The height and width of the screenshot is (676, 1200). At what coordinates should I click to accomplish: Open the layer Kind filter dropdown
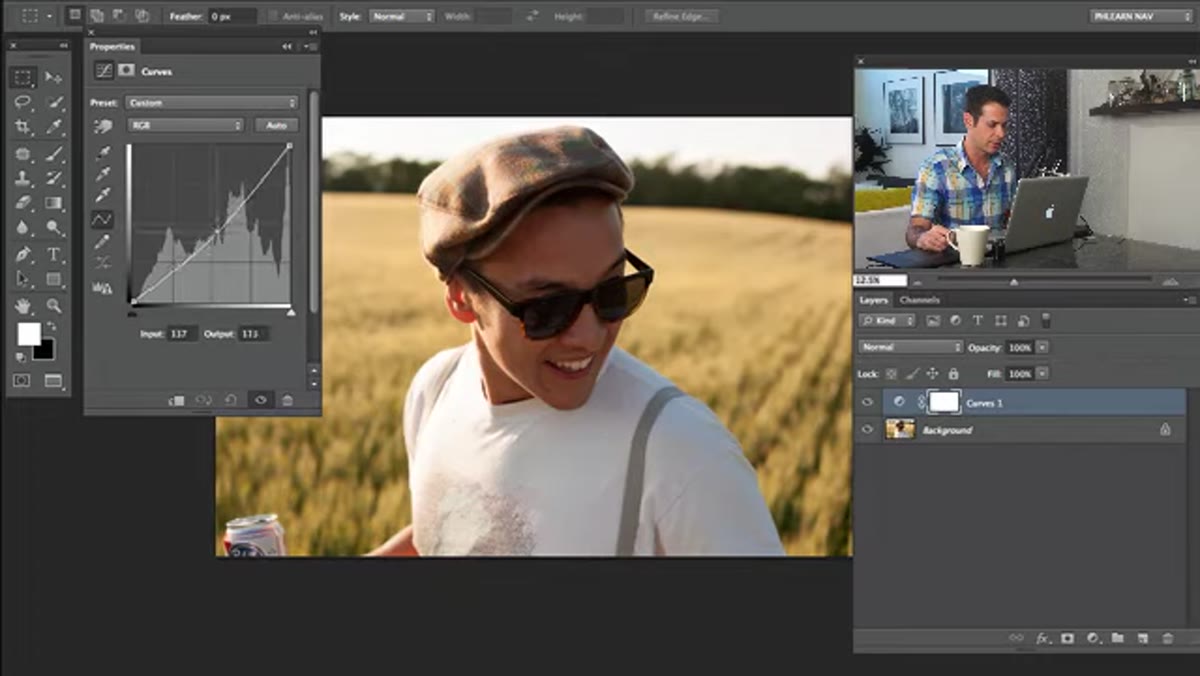pyautogui.click(x=888, y=321)
